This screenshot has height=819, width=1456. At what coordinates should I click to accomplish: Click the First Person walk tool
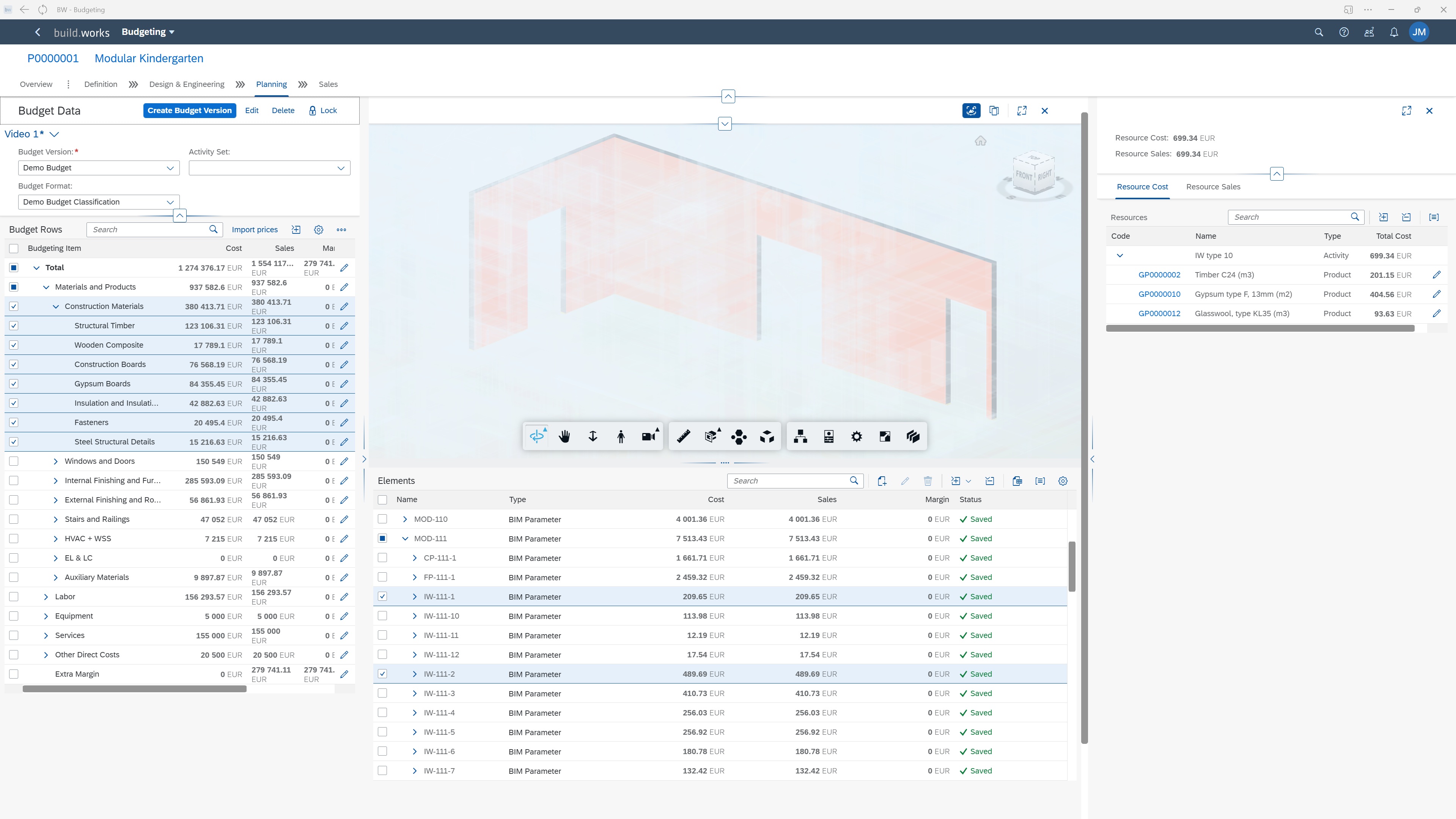point(621,436)
